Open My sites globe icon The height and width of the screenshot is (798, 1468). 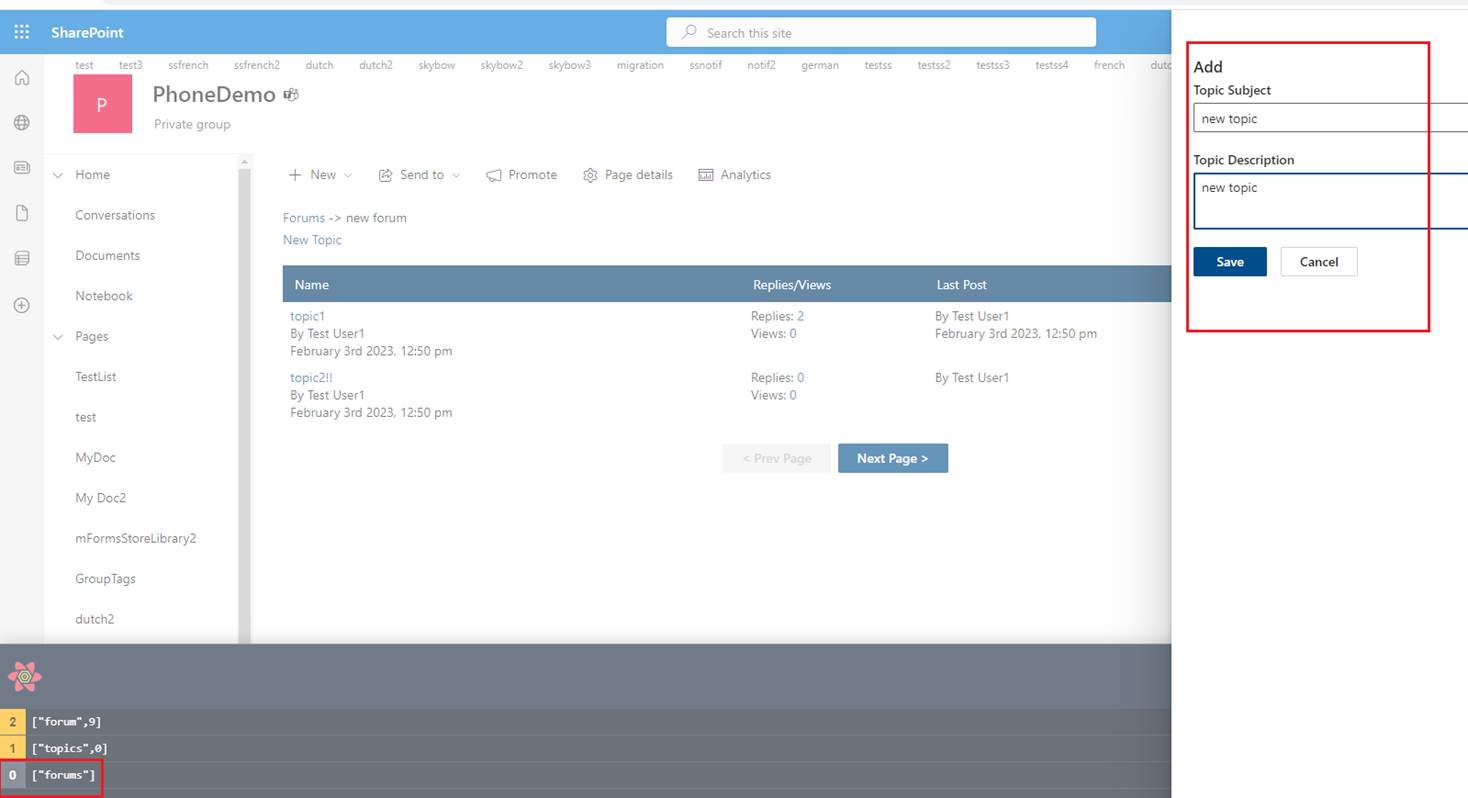point(22,123)
